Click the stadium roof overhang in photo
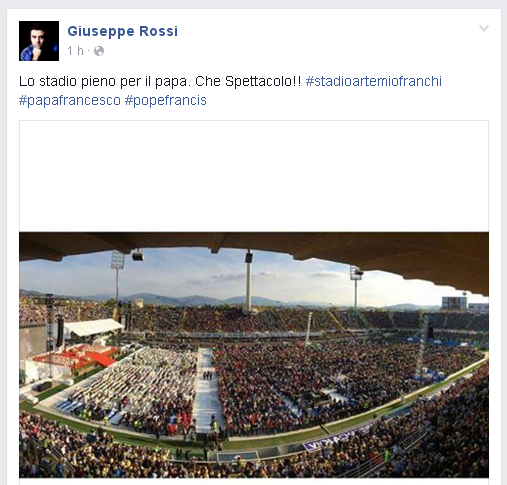The image size is (507, 485). [x=254, y=245]
